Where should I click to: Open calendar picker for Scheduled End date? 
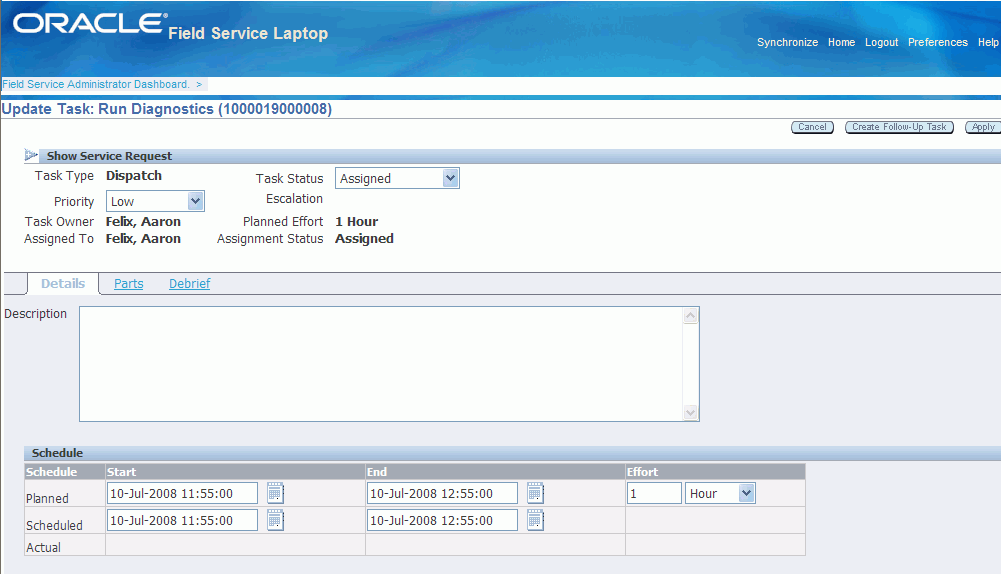click(x=535, y=520)
